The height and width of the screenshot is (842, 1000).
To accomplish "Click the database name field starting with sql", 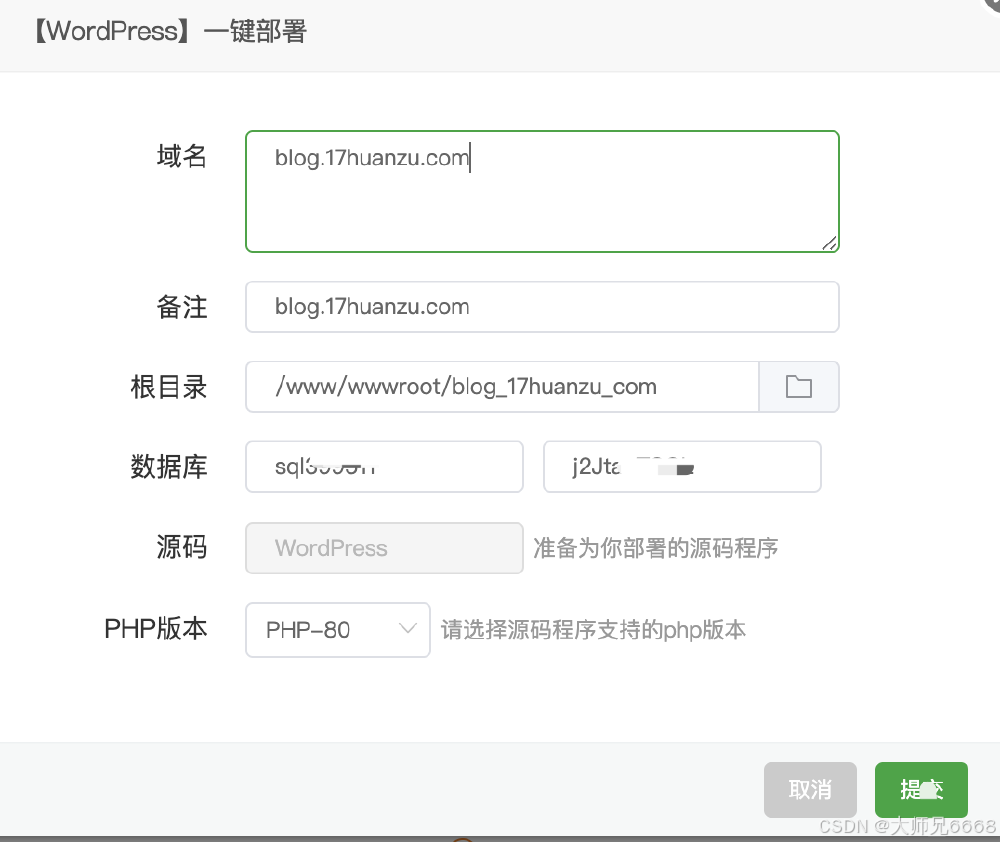I will (x=384, y=466).
